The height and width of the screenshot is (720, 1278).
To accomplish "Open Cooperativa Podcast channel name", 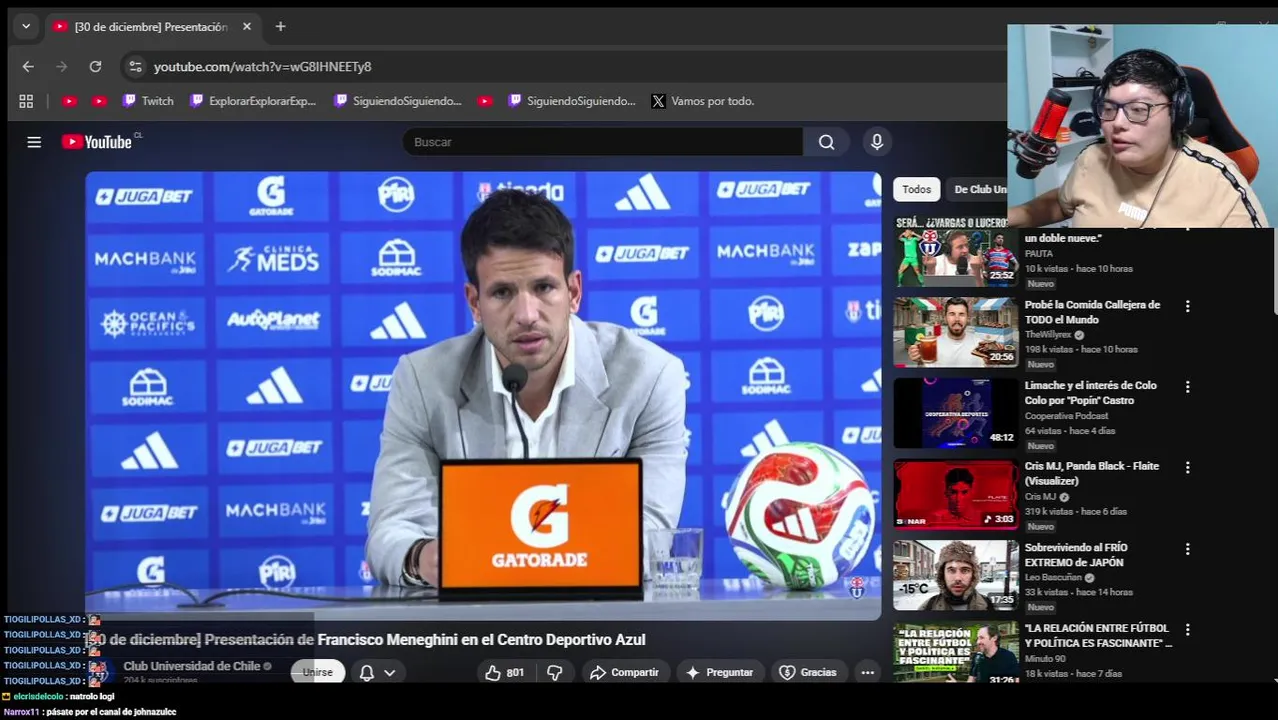I will click(1067, 416).
